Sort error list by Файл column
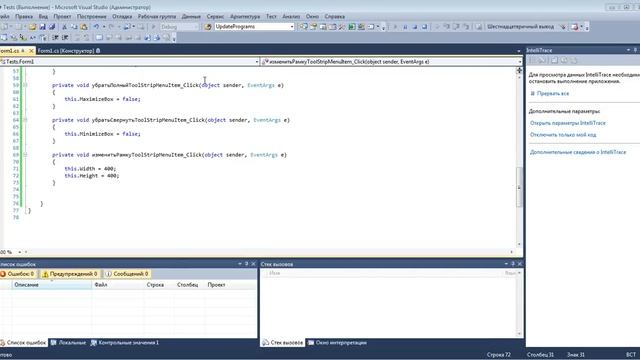Image resolution: width=640 pixels, height=360 pixels. pos(118,285)
